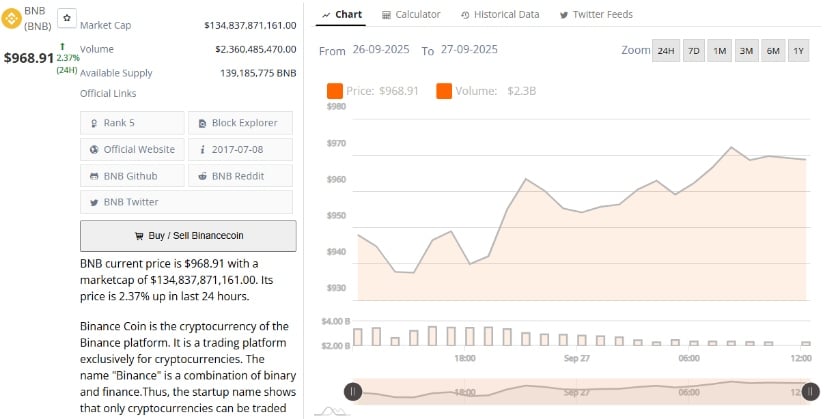Toggle the Price series orange legend box
The image size is (825, 419).
point(335,91)
